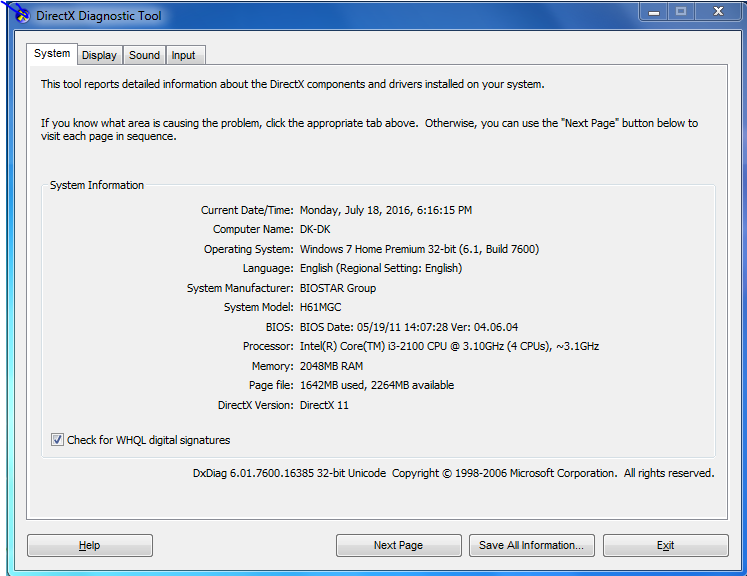Click the Operating System value Windows 7
This screenshot has height=576, width=747.
coord(419,249)
